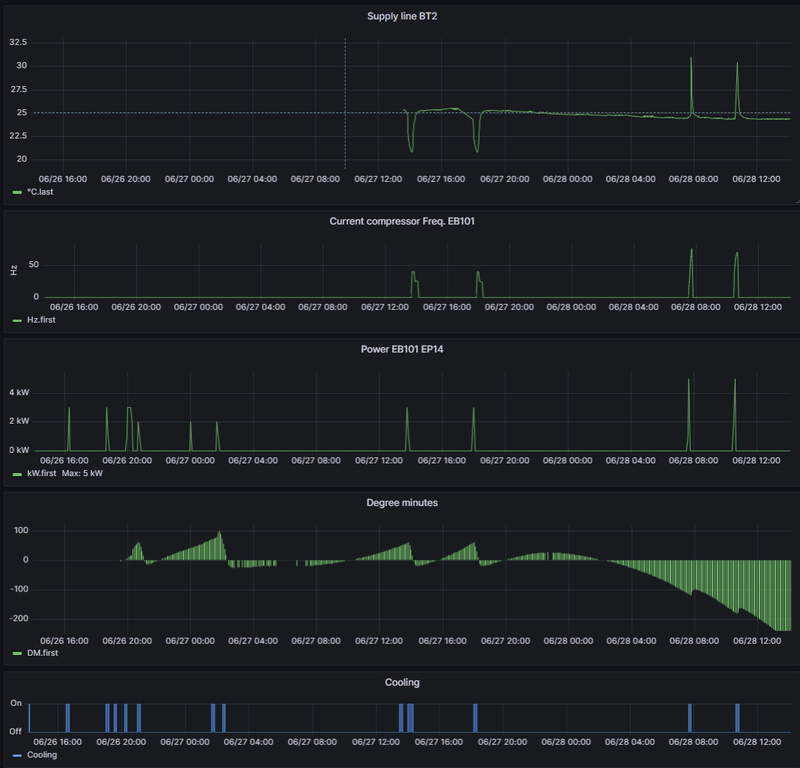Click the green °C.last legend color swatch
This screenshot has height=768, width=800.
click(17, 192)
